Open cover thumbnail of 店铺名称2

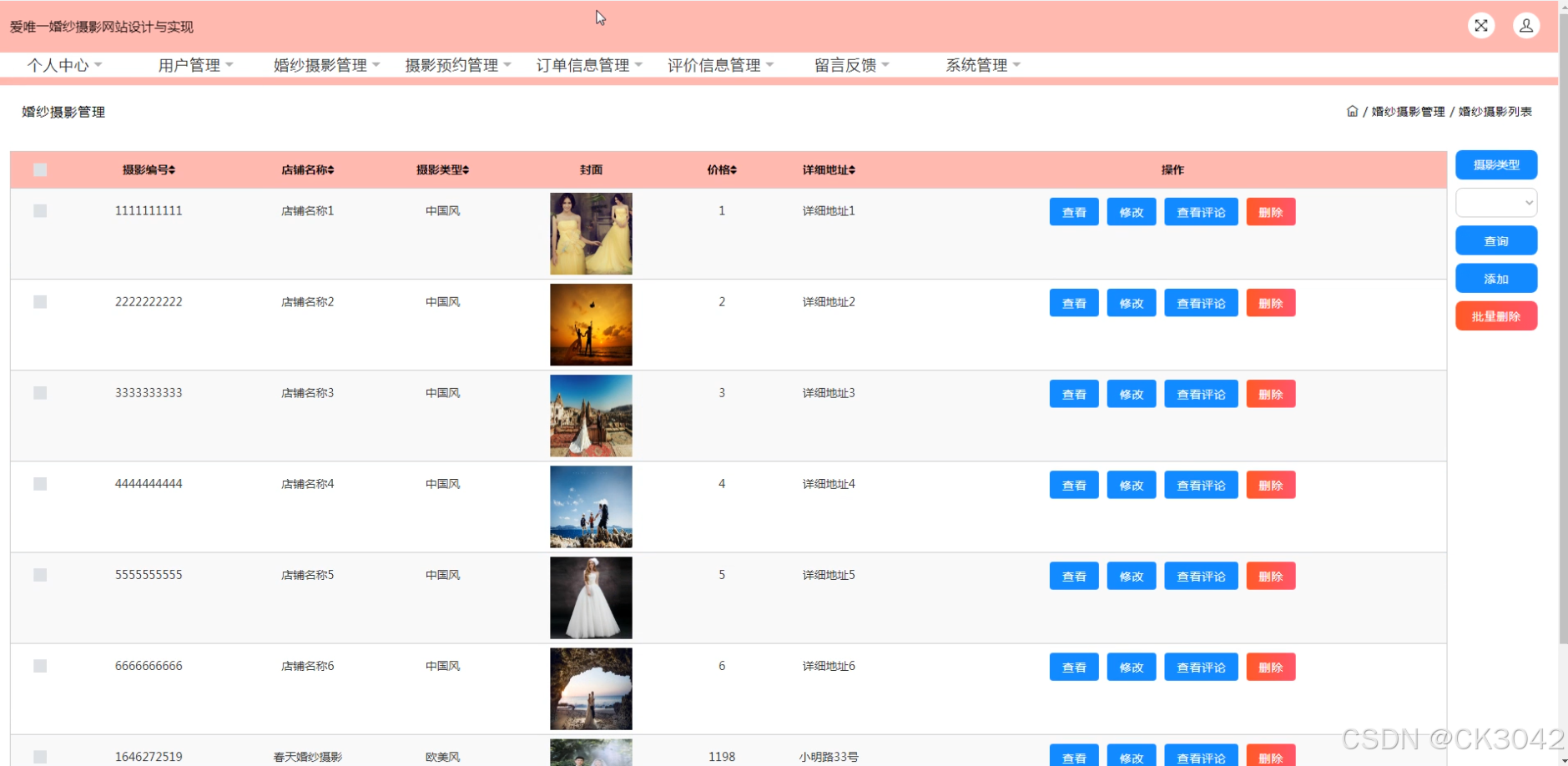tap(591, 325)
